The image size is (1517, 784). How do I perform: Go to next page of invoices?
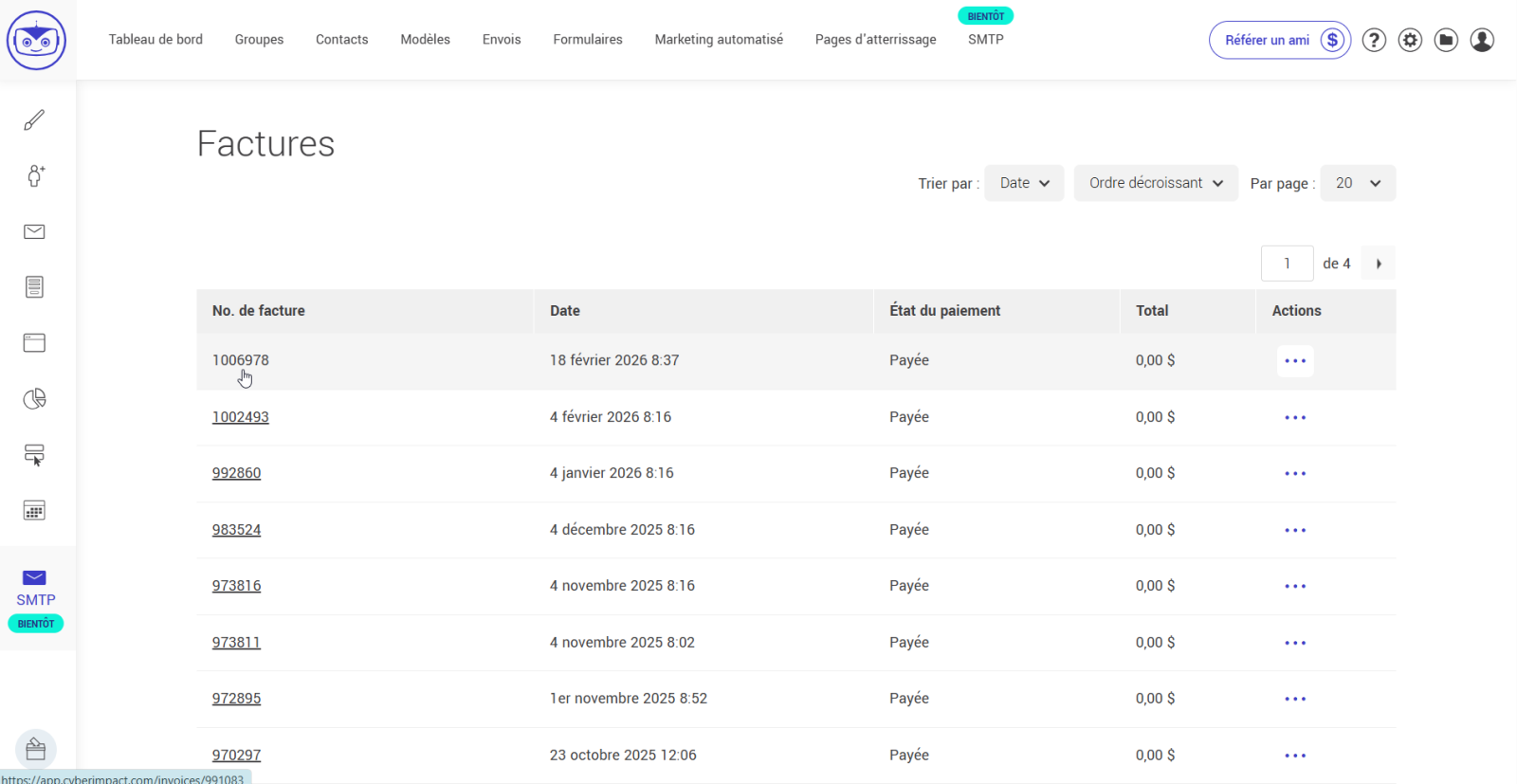tap(1379, 264)
